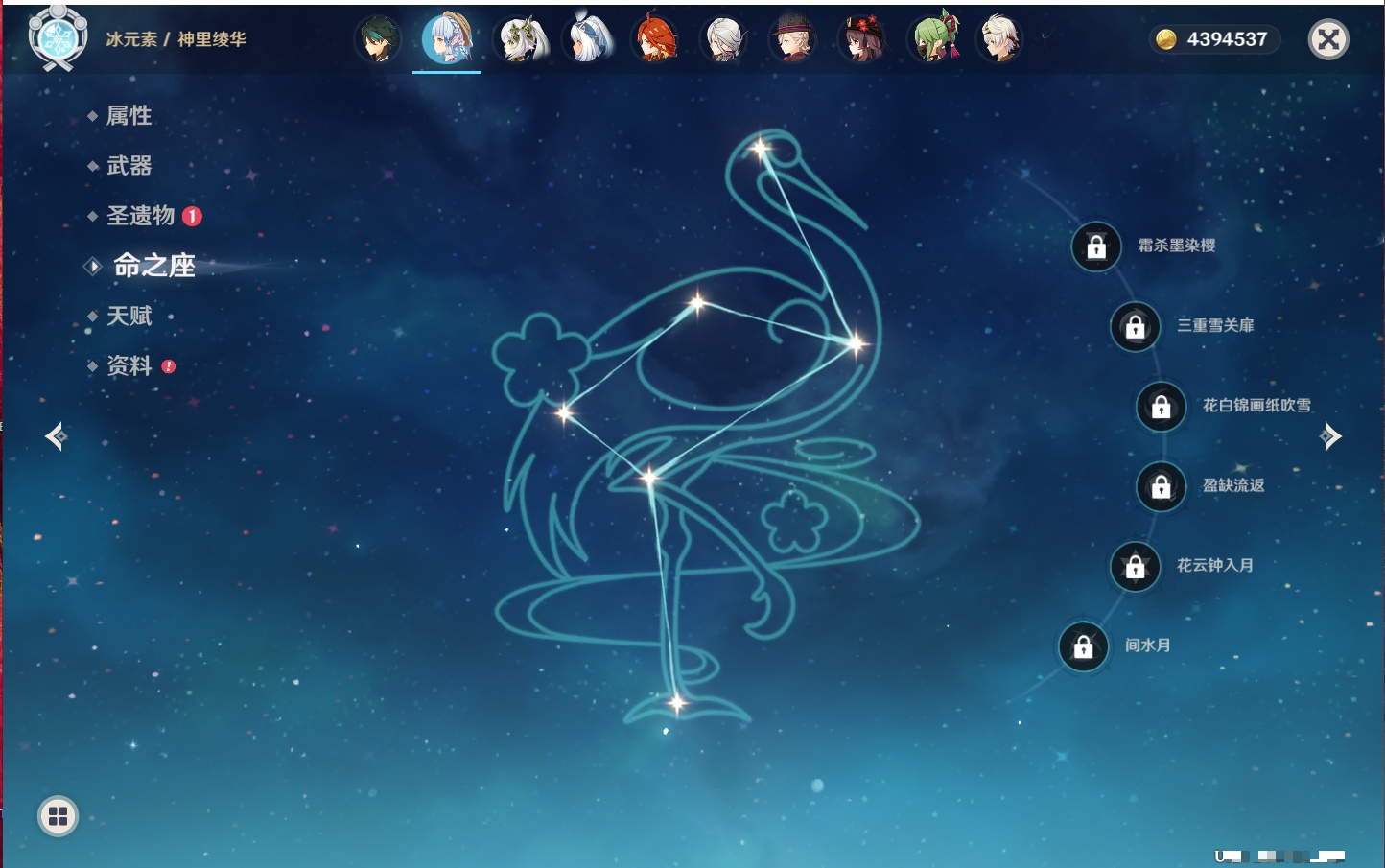The width and height of the screenshot is (1385, 868).
Task: View the 花云钟入月 constellation details
Action: [1135, 567]
